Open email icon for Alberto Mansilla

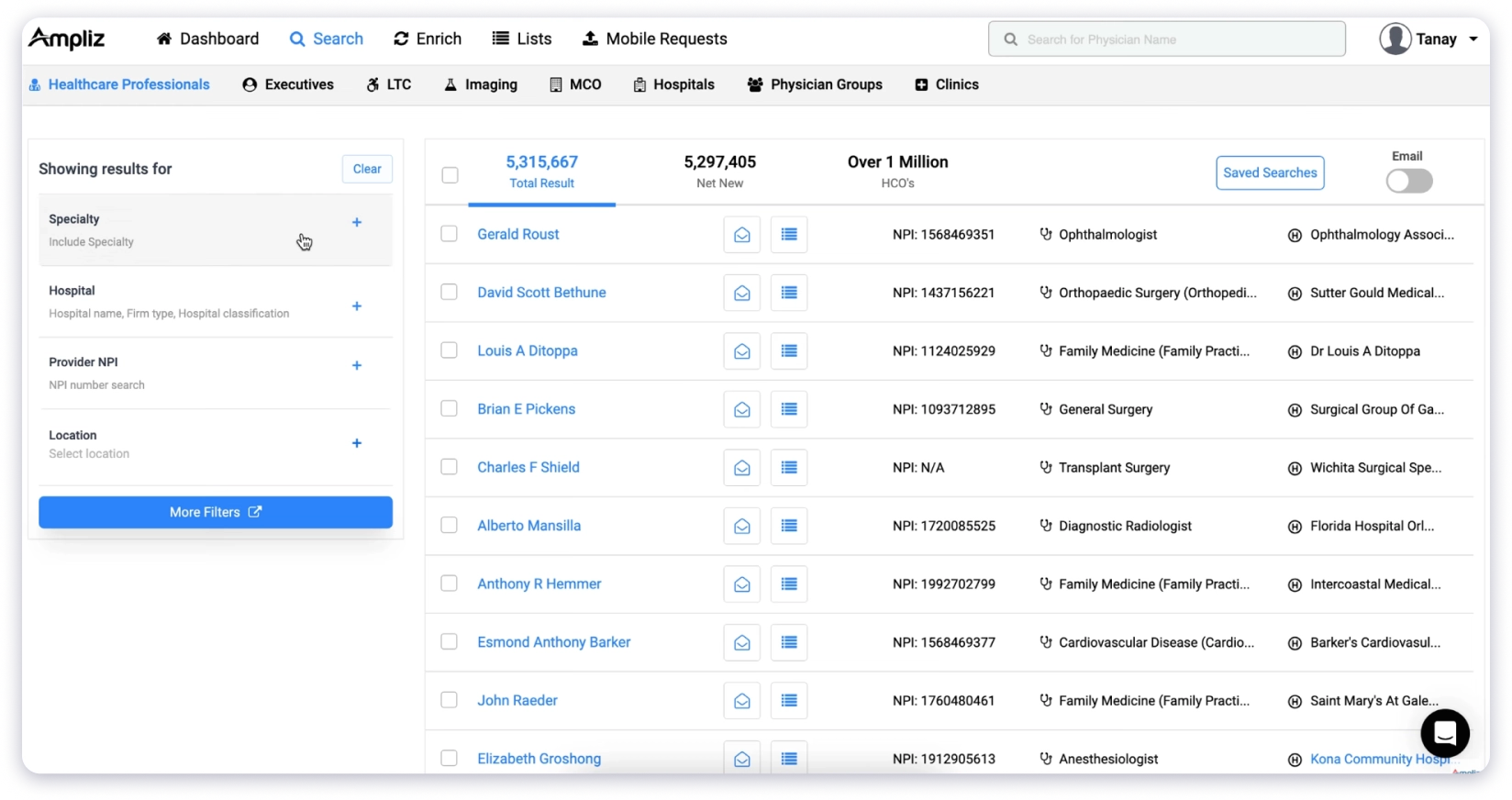tap(741, 526)
